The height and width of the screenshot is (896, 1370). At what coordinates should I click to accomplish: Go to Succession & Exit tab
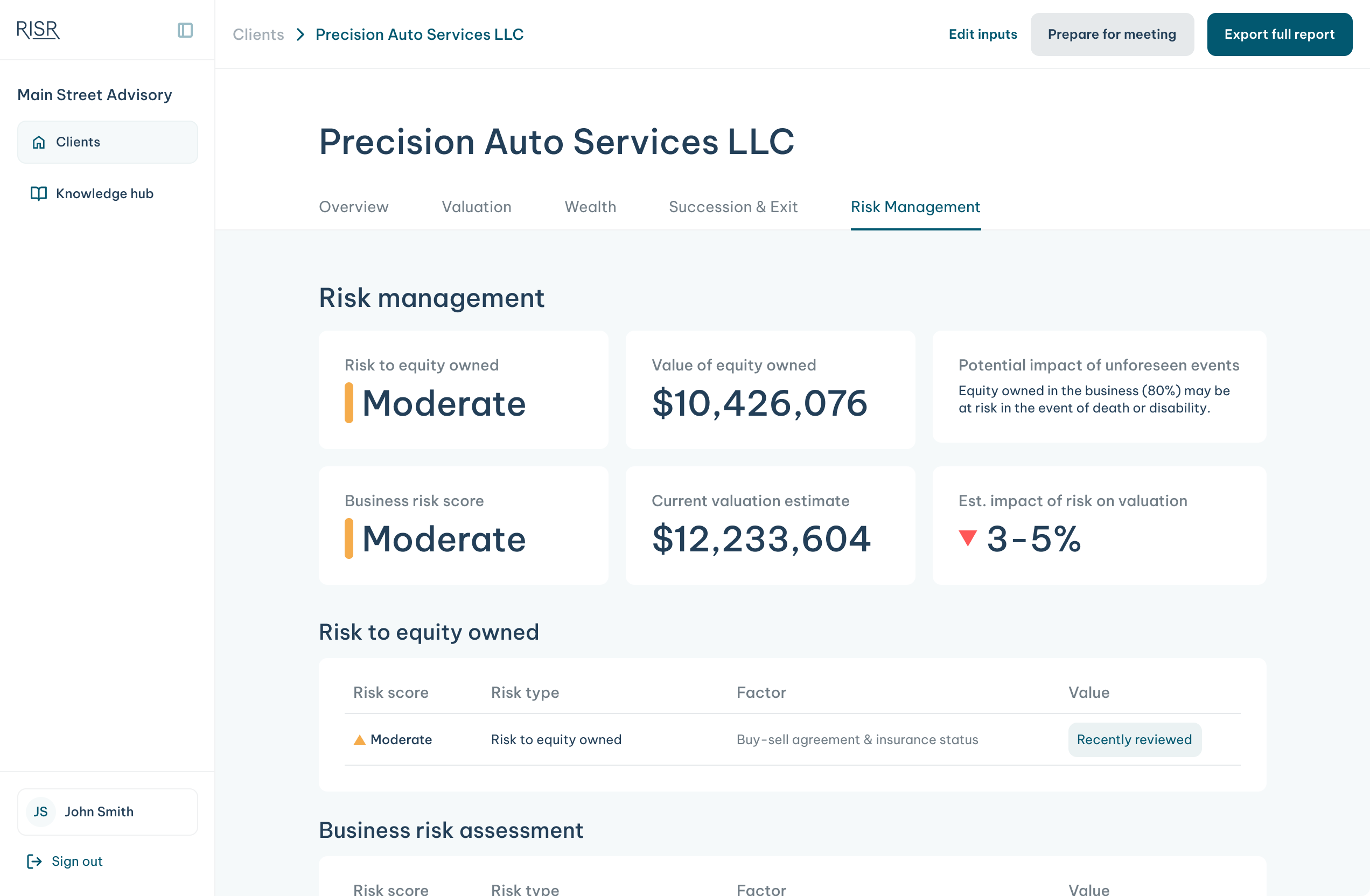pos(733,207)
